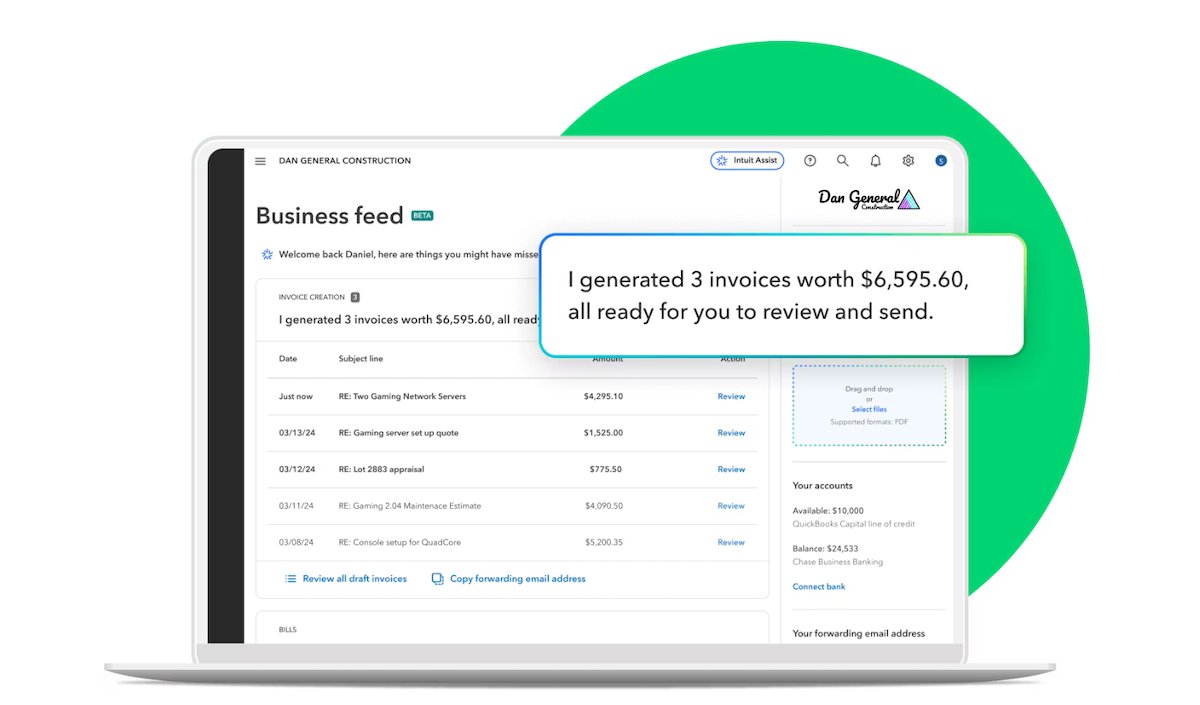Screen dimensions: 1200x705
Task: Select subject RE: Gaming 2.04 Maintenace Estimate
Action: tap(410, 506)
